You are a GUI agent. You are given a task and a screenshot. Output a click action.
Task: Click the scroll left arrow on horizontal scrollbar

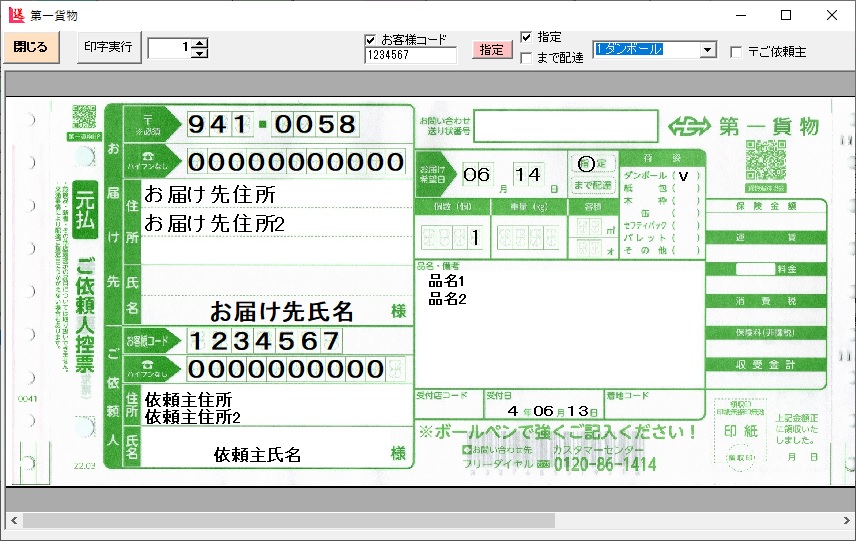pyautogui.click(x=14, y=521)
